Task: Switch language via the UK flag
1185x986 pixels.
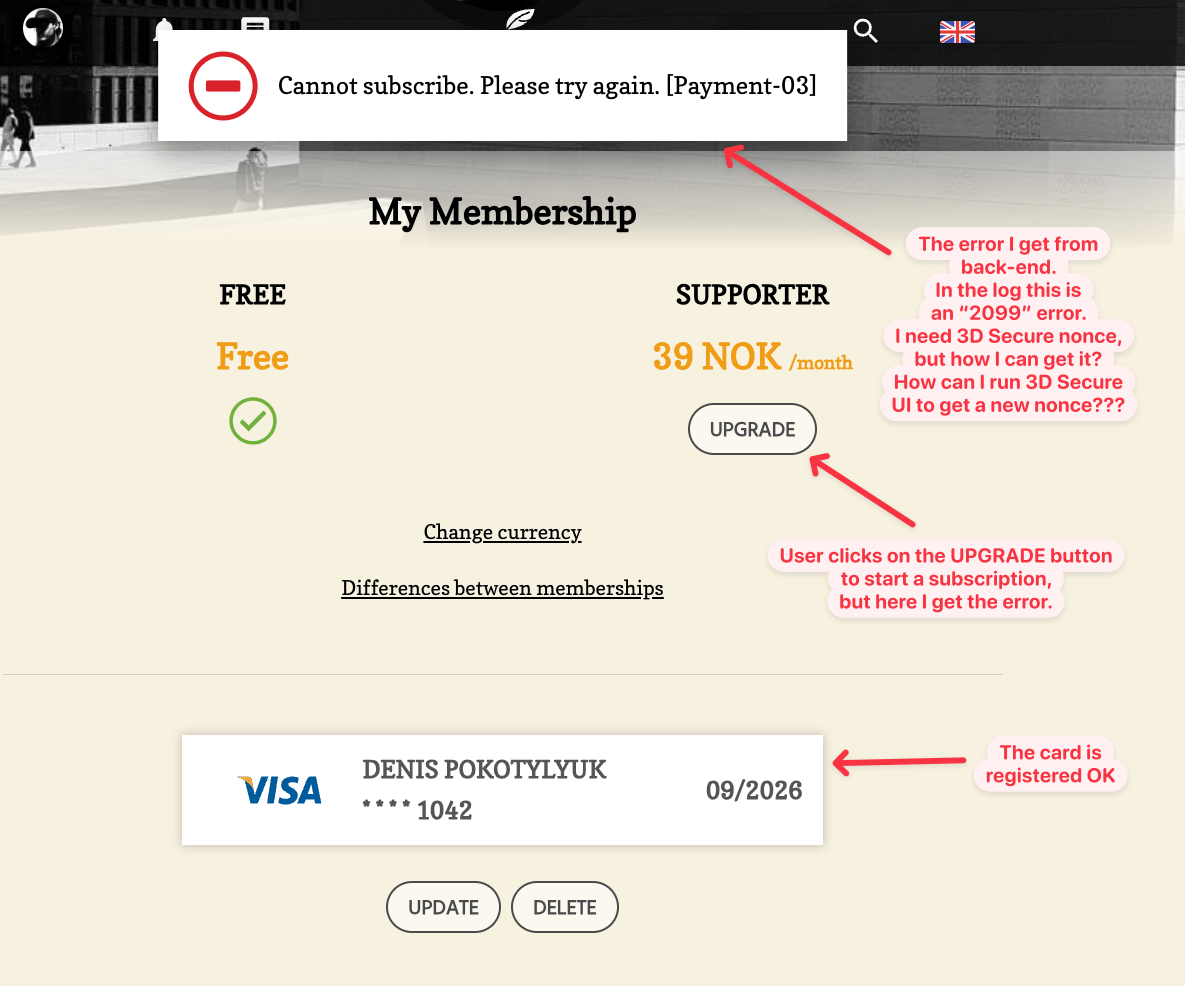Action: pos(957,32)
